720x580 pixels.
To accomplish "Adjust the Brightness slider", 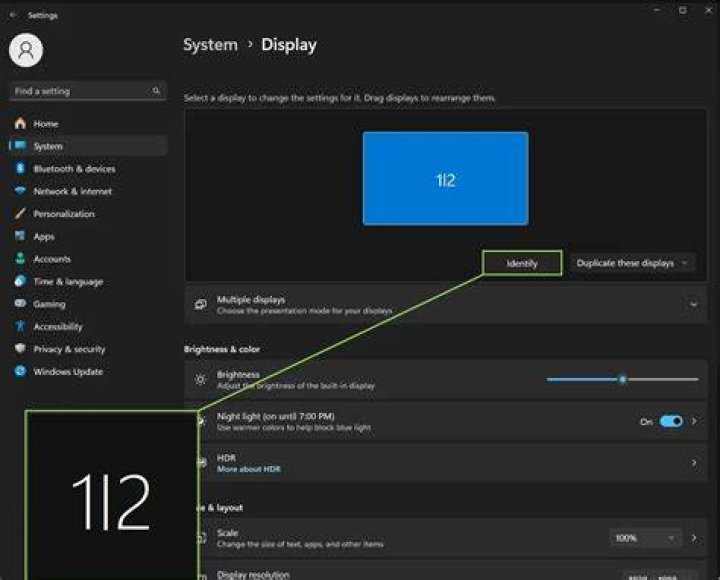I will [x=623, y=379].
